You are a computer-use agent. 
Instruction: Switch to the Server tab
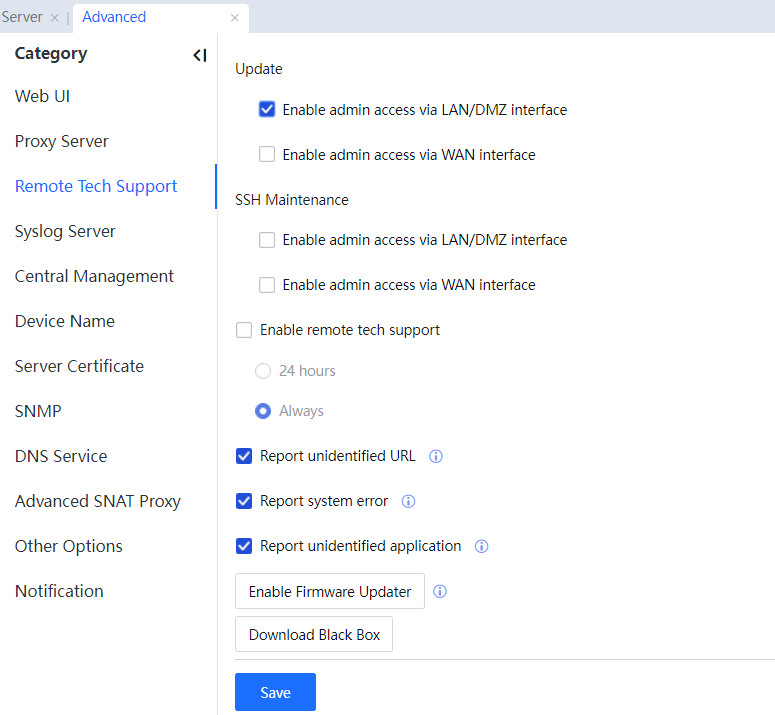22,17
